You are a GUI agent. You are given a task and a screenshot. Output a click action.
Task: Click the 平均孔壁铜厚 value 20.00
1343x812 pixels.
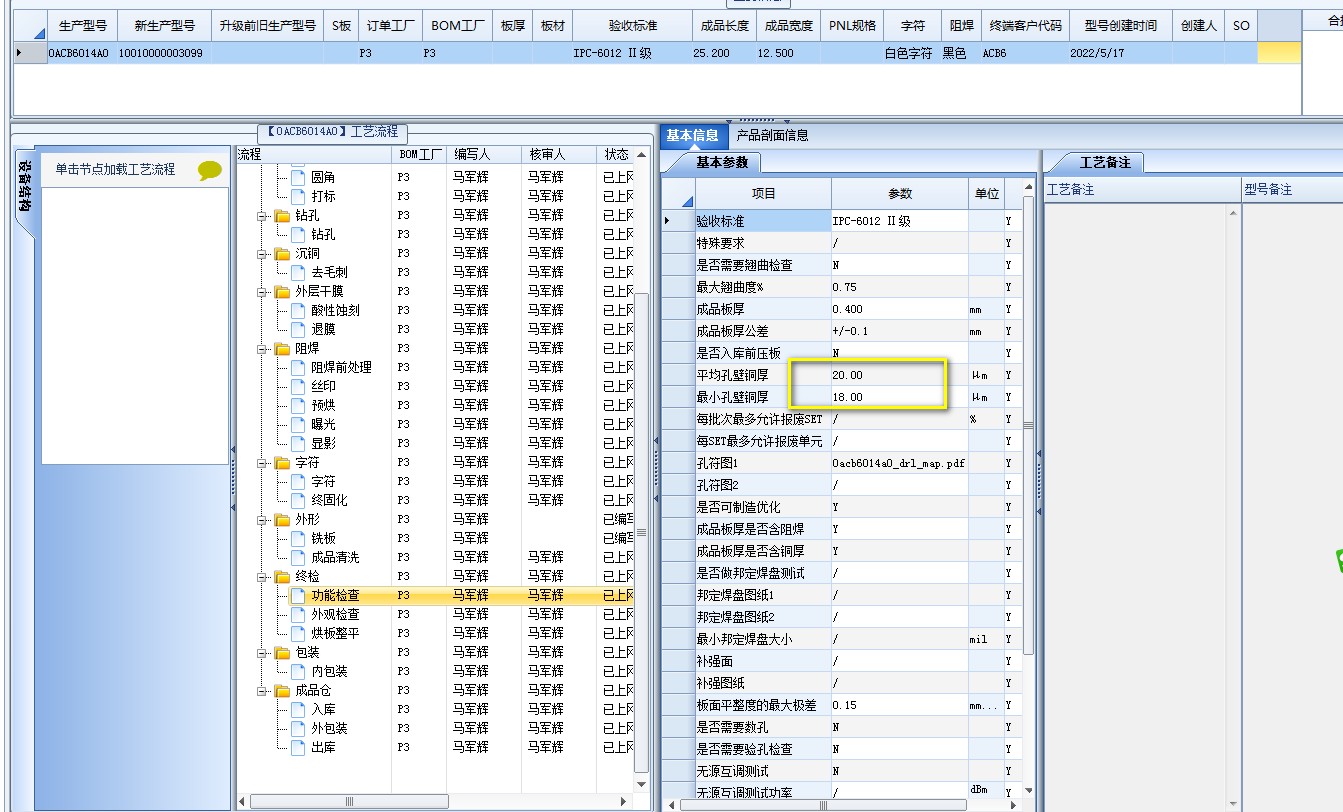pyautogui.click(x=899, y=375)
